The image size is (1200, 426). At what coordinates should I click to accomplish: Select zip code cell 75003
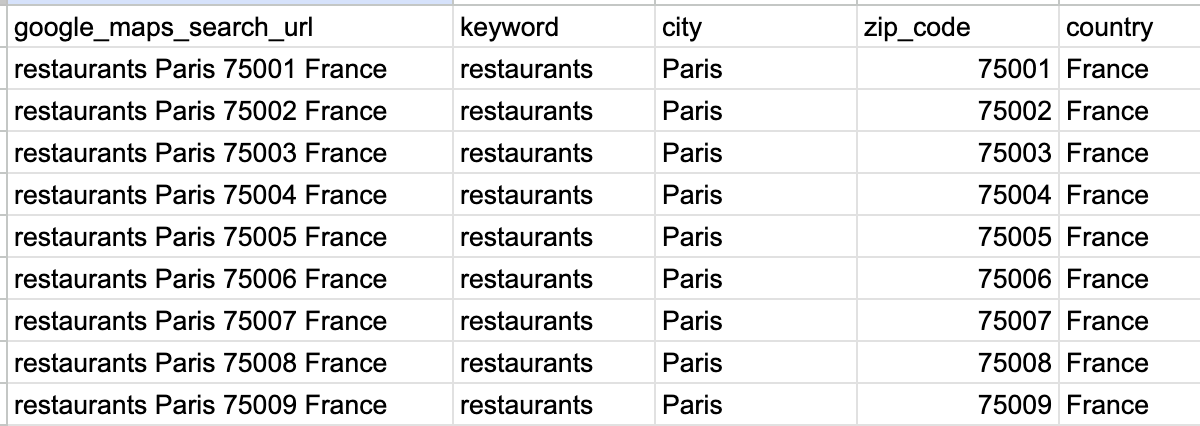point(958,153)
